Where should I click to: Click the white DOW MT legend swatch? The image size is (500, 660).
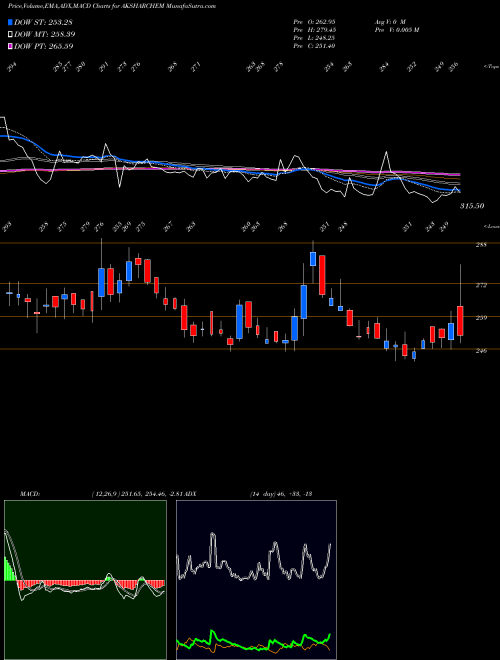(10, 34)
